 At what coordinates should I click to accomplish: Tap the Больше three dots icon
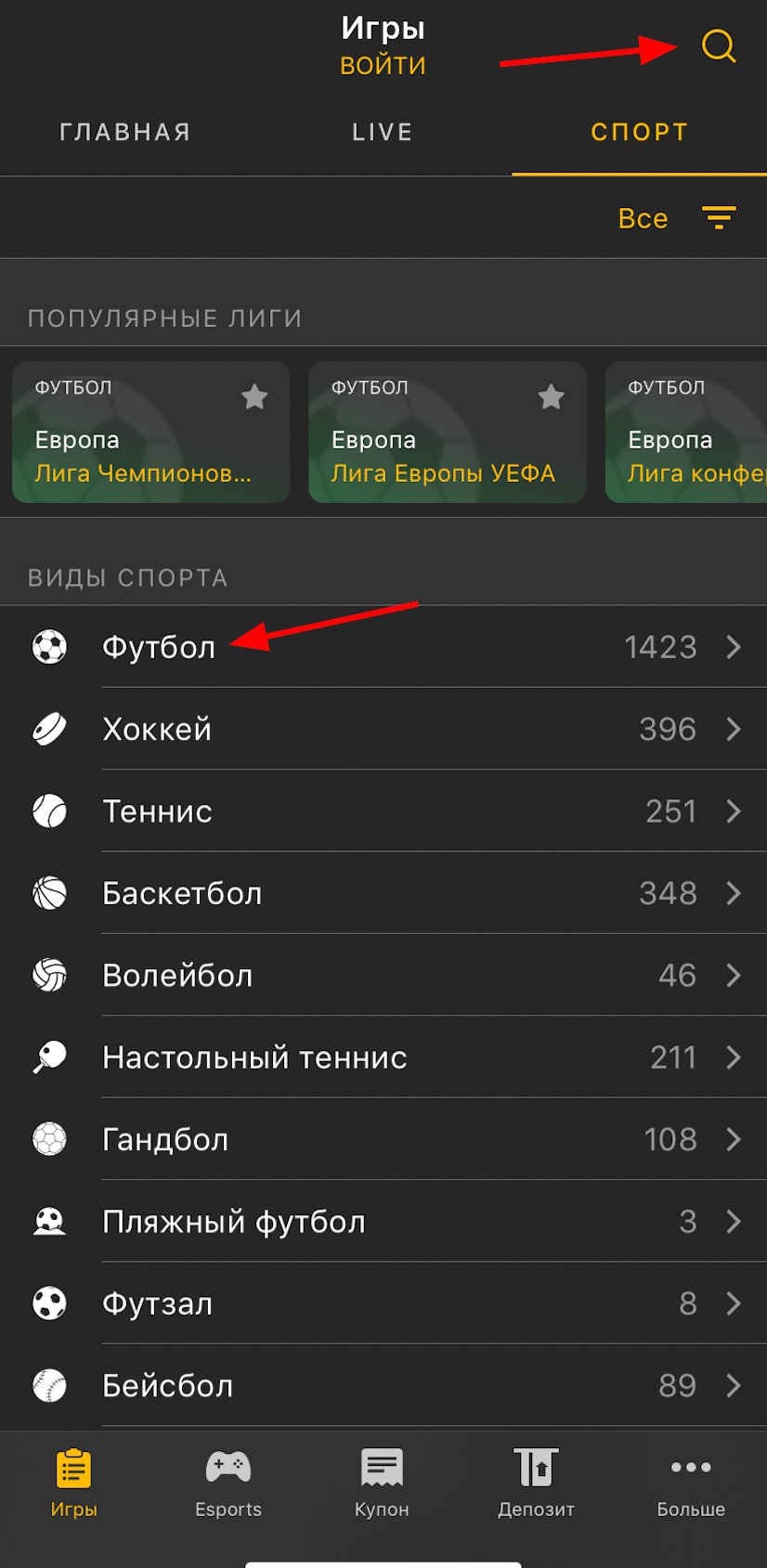(x=691, y=1468)
